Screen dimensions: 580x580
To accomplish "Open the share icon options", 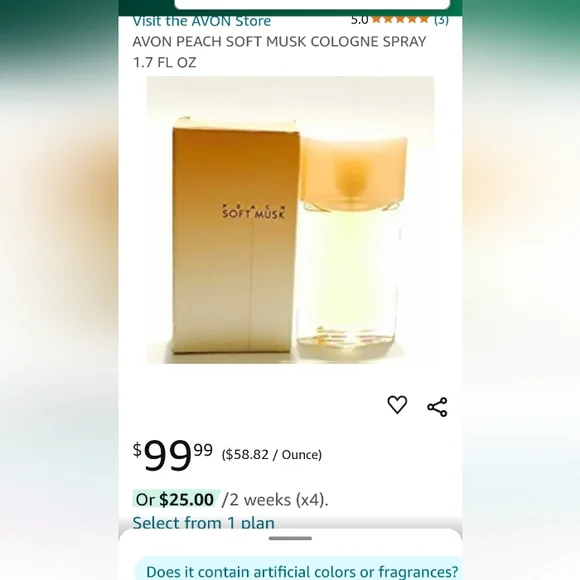I will (437, 407).
